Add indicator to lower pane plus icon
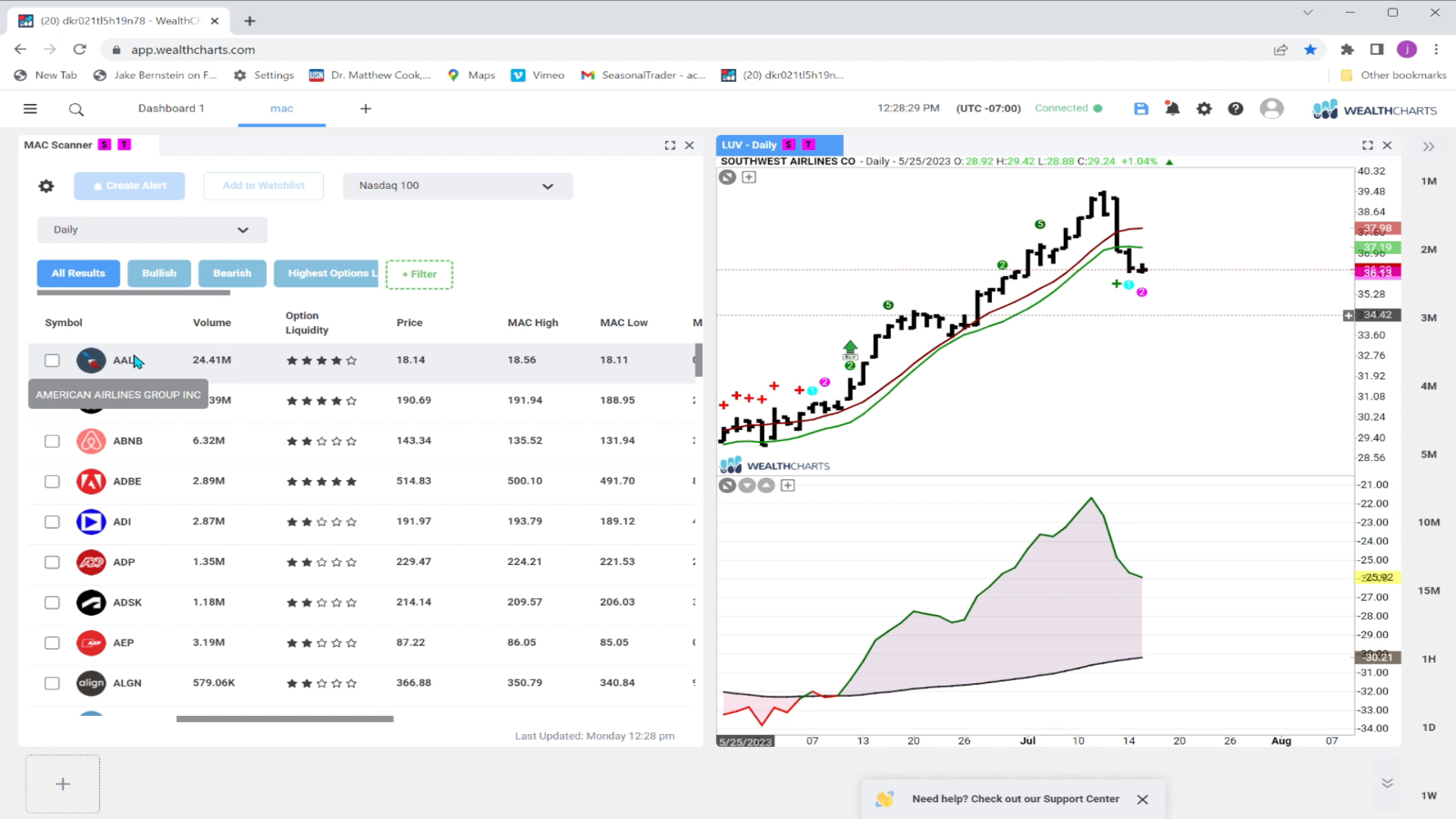Screen dimensions: 1456x819 [788, 485]
